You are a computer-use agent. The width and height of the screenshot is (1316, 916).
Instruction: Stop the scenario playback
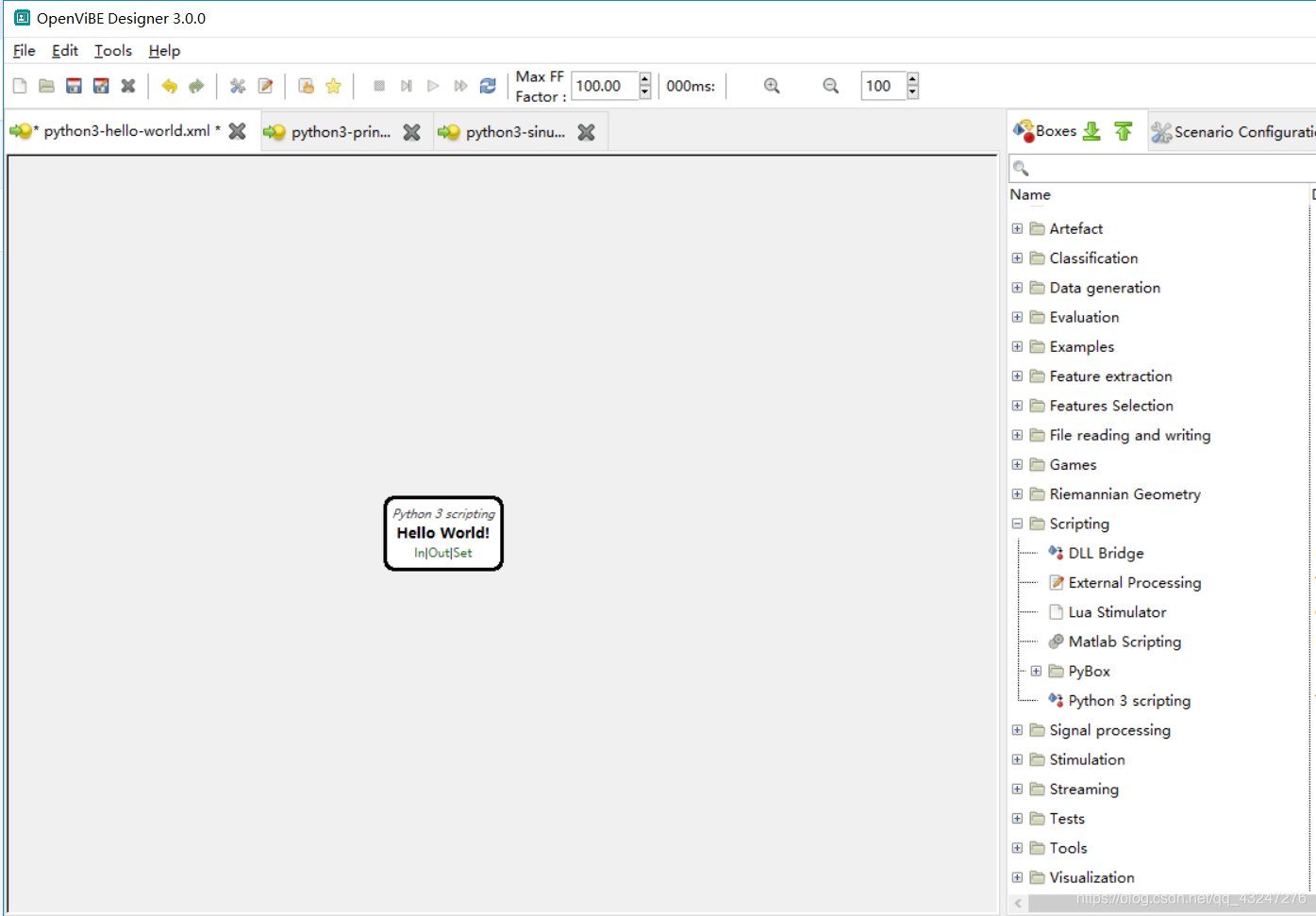coord(379,86)
